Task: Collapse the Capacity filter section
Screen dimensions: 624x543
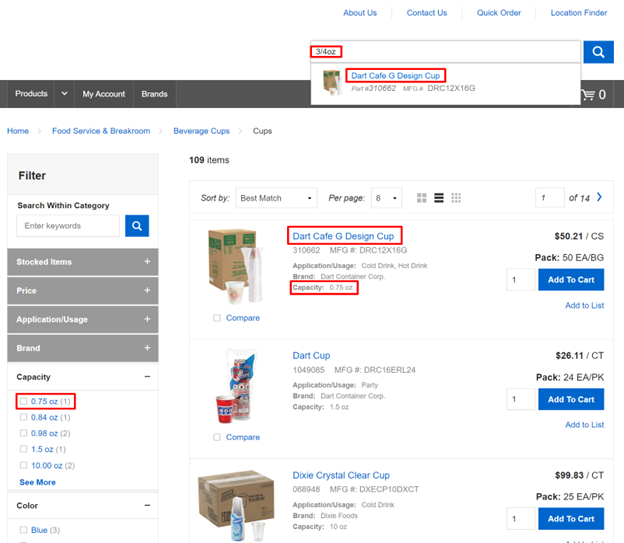Action: (x=147, y=377)
